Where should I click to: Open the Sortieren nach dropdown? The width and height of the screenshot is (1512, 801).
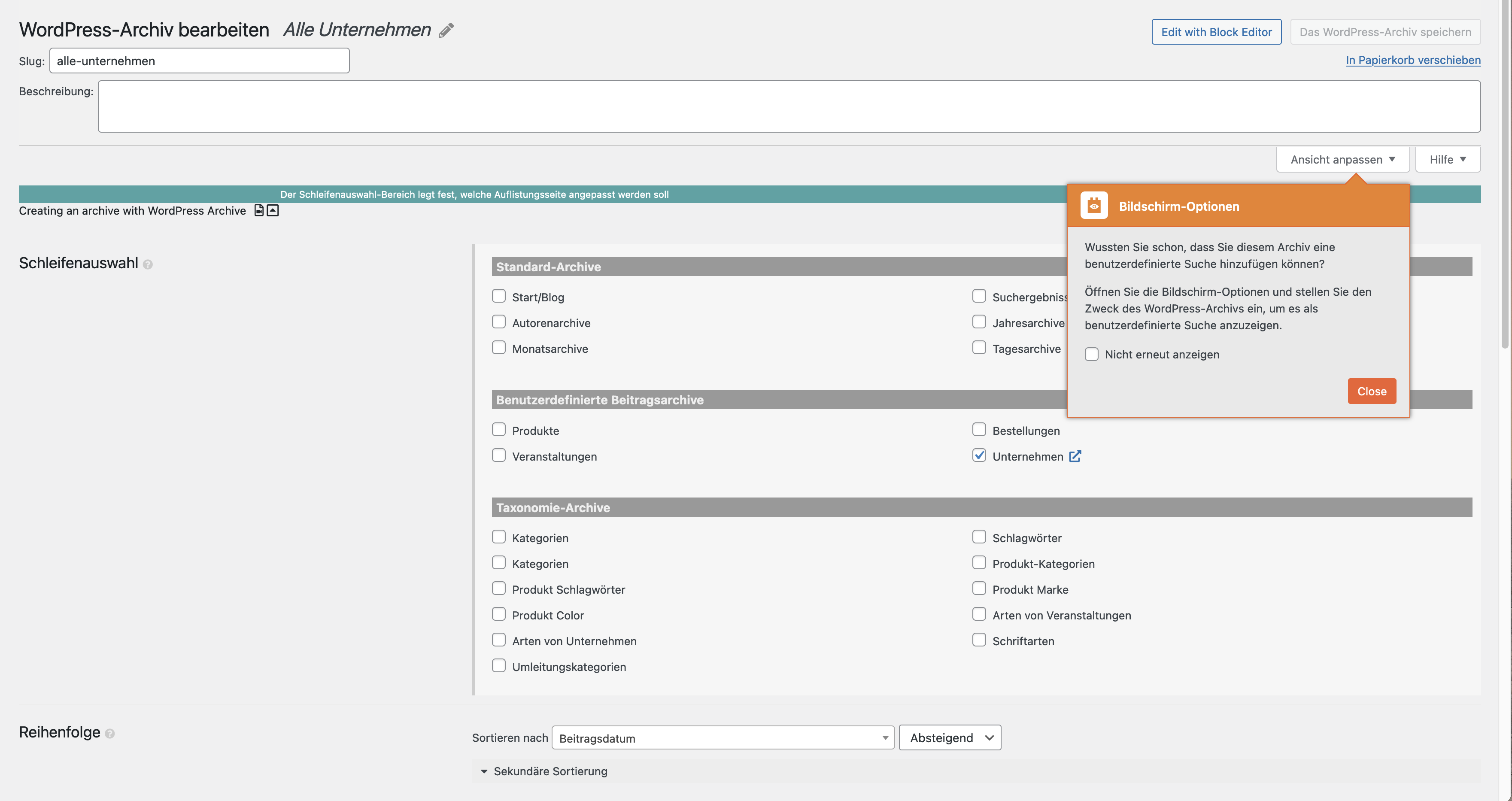click(723, 737)
